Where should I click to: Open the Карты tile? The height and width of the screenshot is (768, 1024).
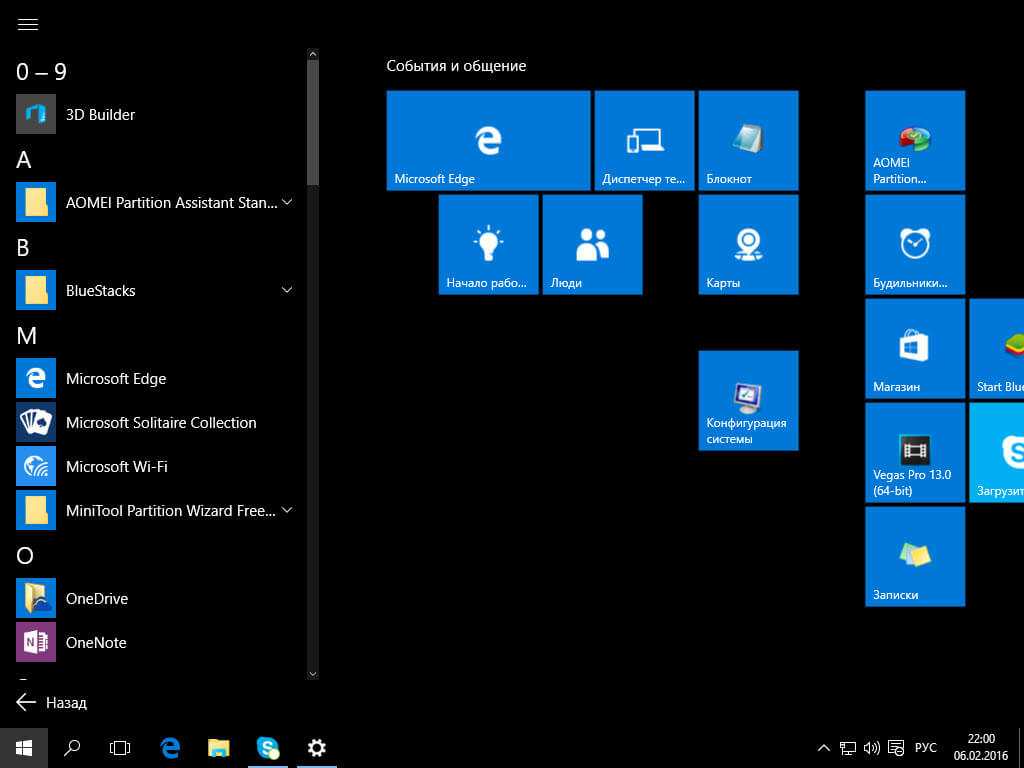tap(748, 244)
